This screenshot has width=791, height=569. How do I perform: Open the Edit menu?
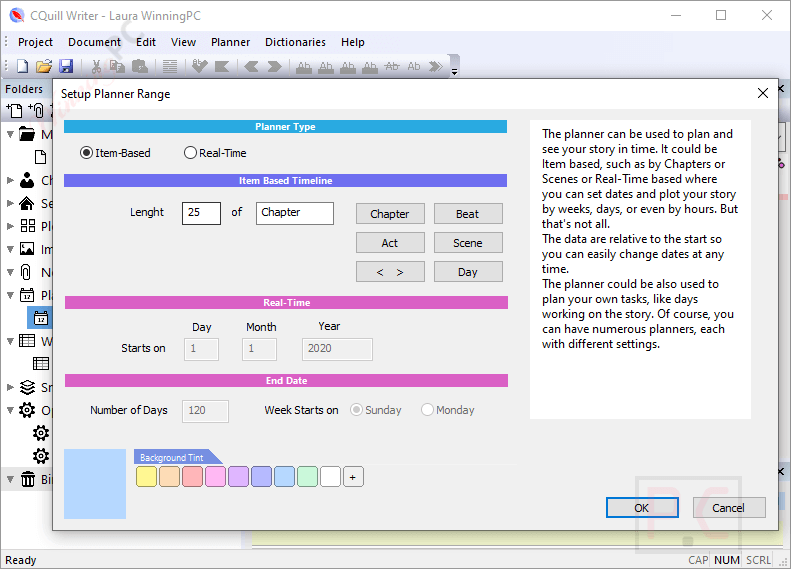(x=146, y=42)
